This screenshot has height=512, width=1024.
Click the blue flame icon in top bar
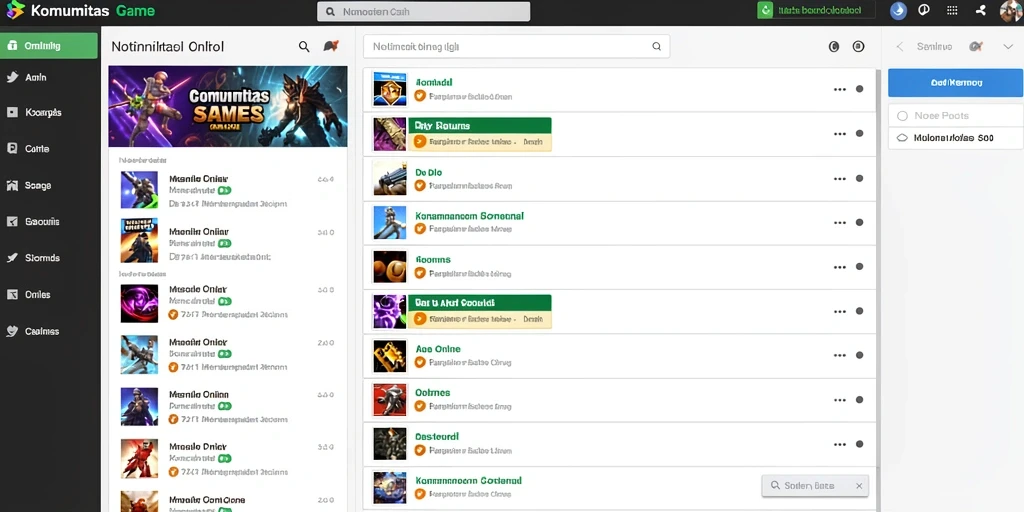tap(899, 10)
